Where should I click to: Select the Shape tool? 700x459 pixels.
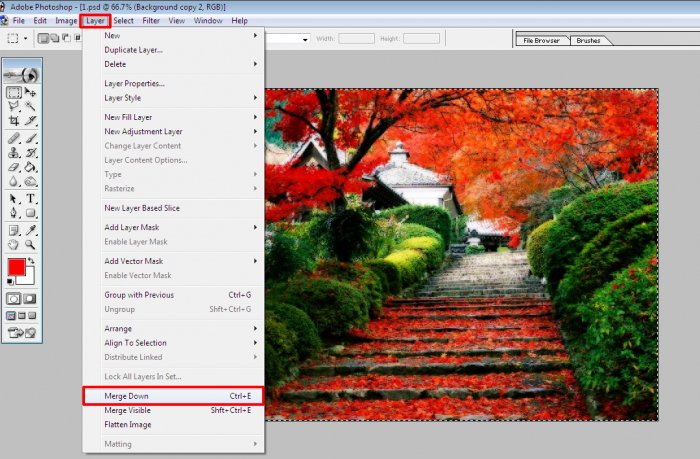[x=30, y=213]
